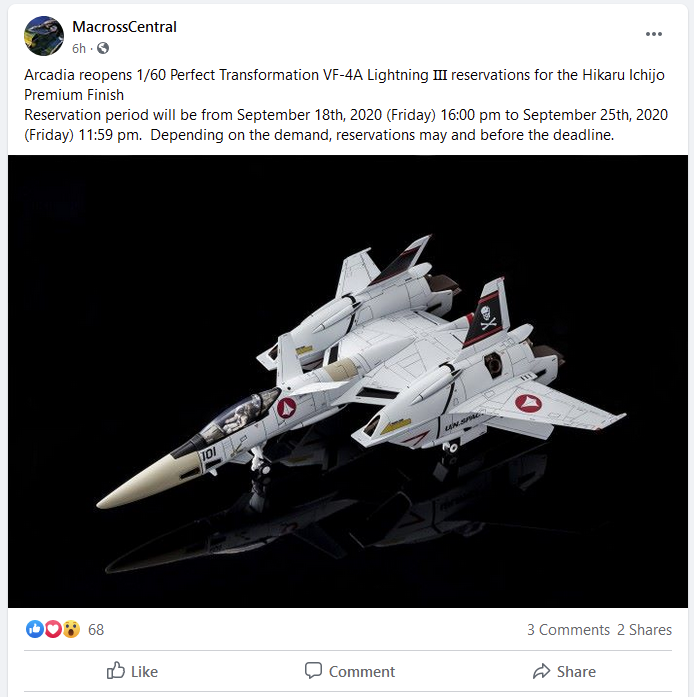
Task: Open the MacrossCentral profile picture
Action: [x=44, y=36]
